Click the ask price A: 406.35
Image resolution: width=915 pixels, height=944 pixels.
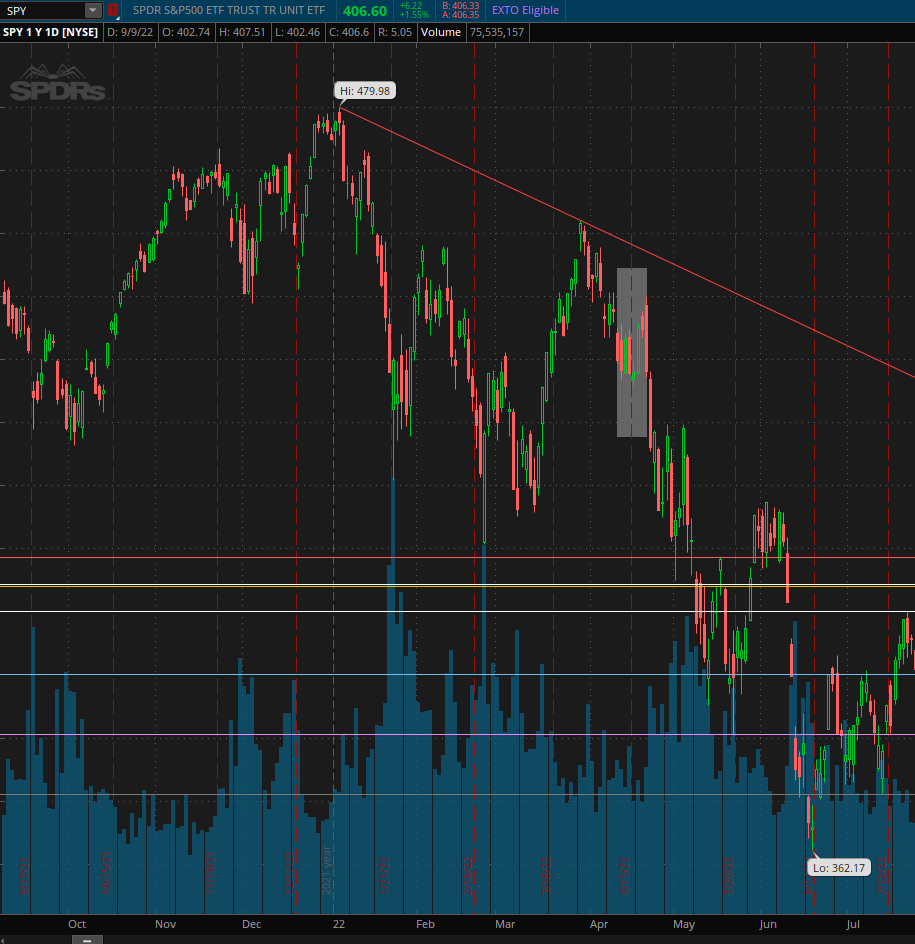coord(461,14)
